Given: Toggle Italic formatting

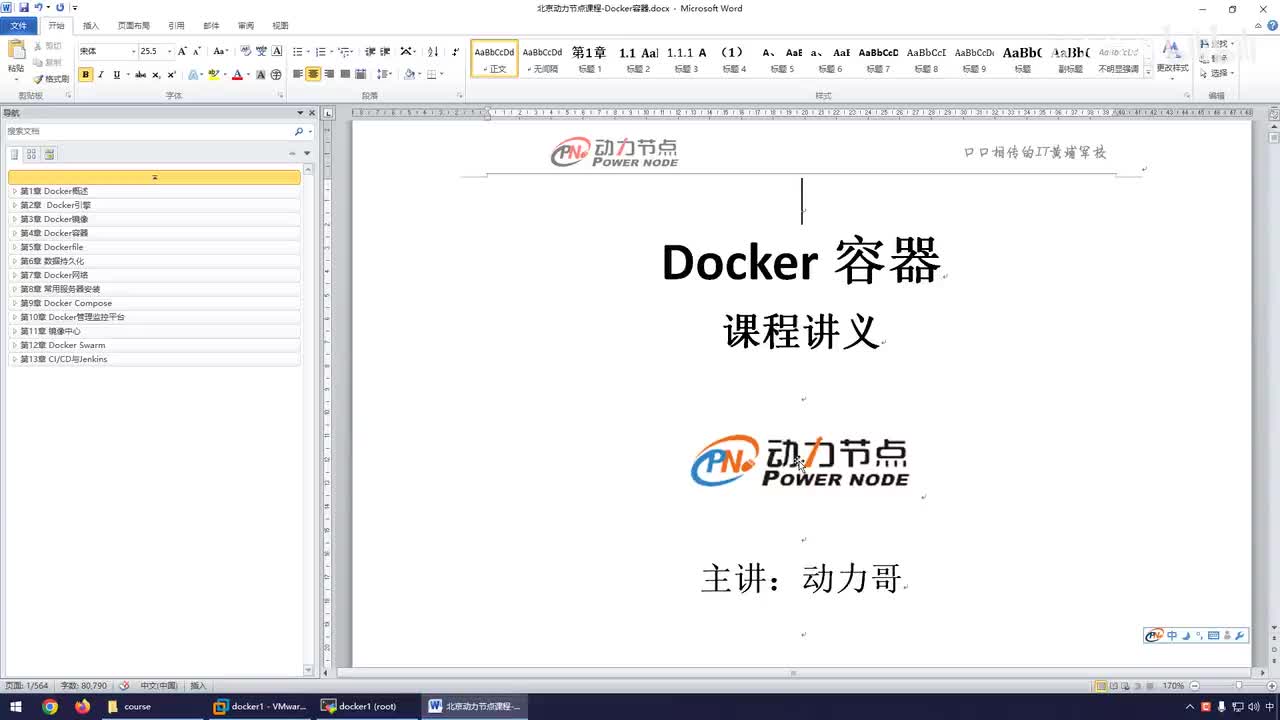Looking at the screenshot, I should click(101, 74).
